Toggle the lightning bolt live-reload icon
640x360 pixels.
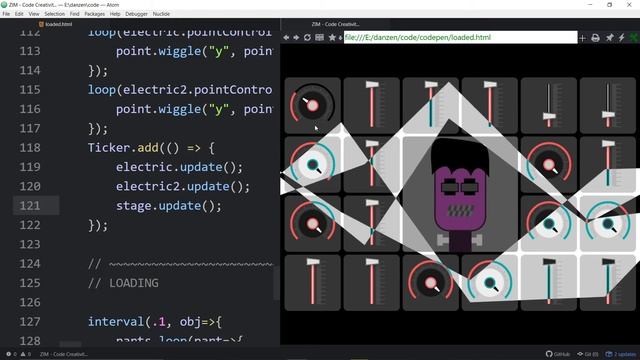(622, 38)
